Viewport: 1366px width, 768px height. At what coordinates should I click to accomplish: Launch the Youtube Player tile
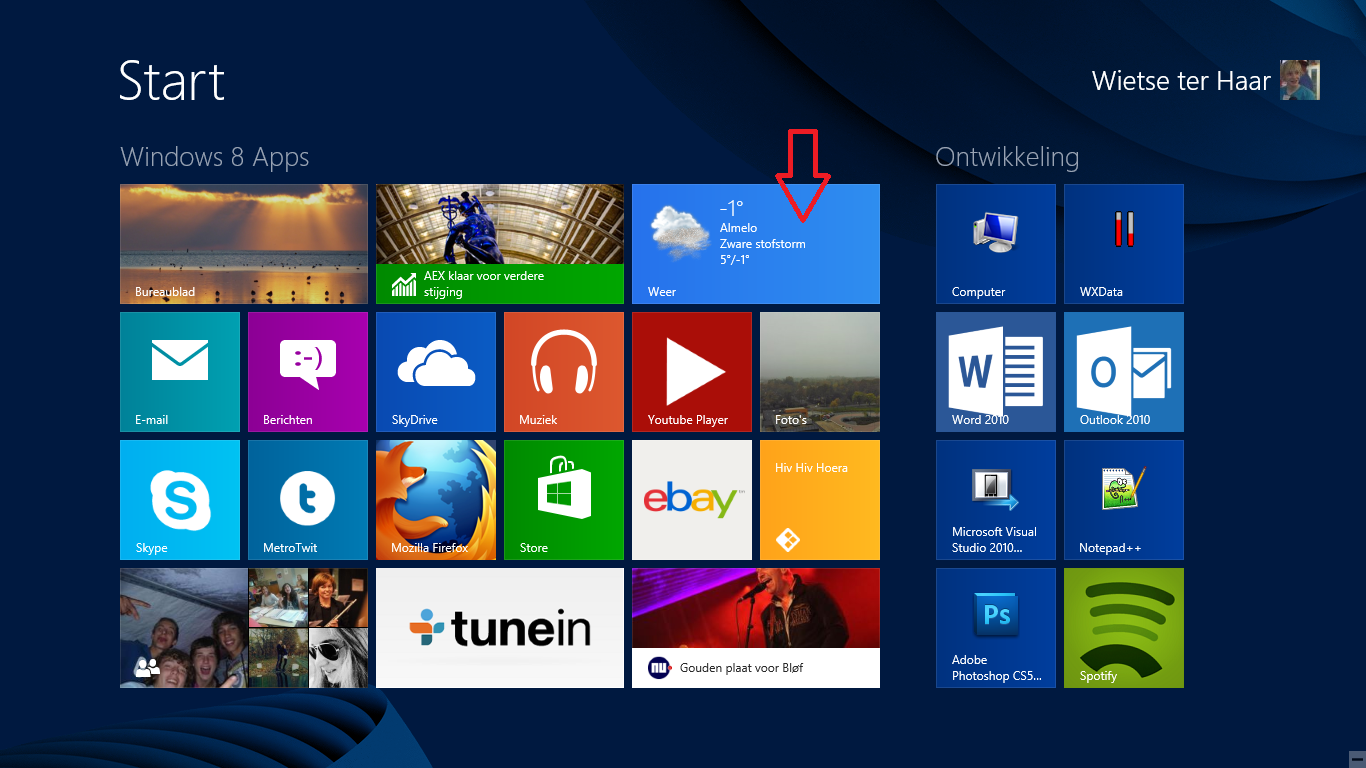coord(692,372)
